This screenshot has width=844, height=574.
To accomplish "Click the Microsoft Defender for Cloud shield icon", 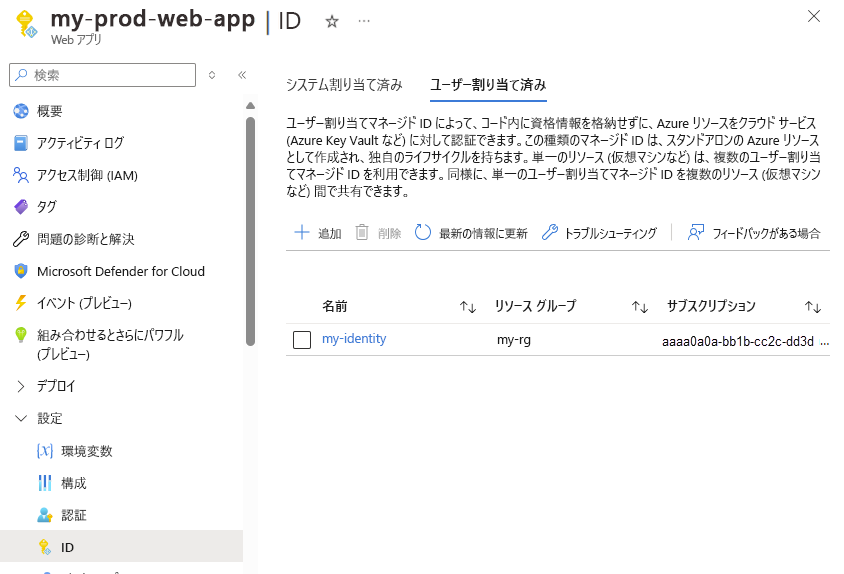I will pyautogui.click(x=21, y=271).
